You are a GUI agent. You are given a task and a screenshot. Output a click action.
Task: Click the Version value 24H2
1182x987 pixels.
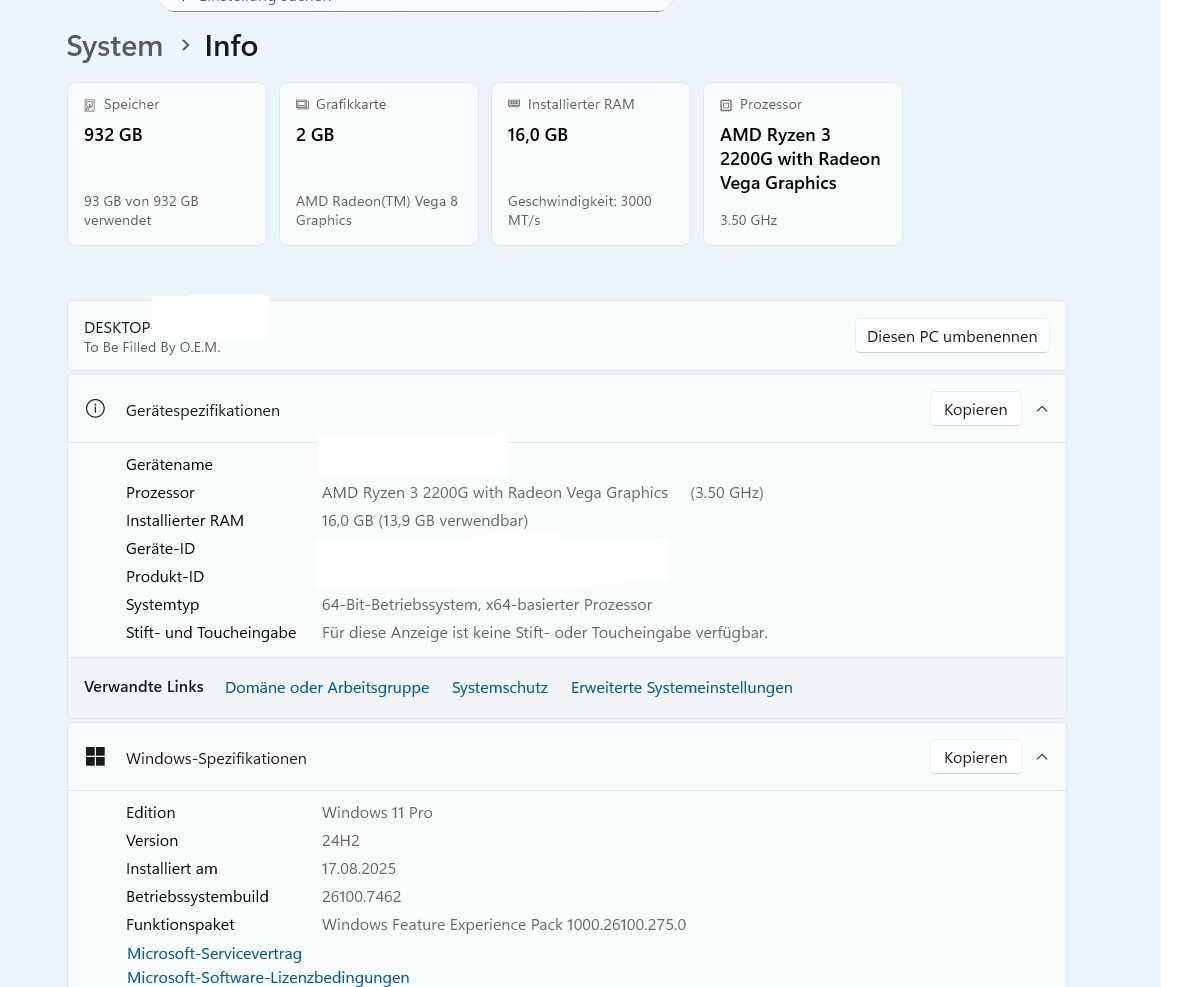[x=341, y=840]
